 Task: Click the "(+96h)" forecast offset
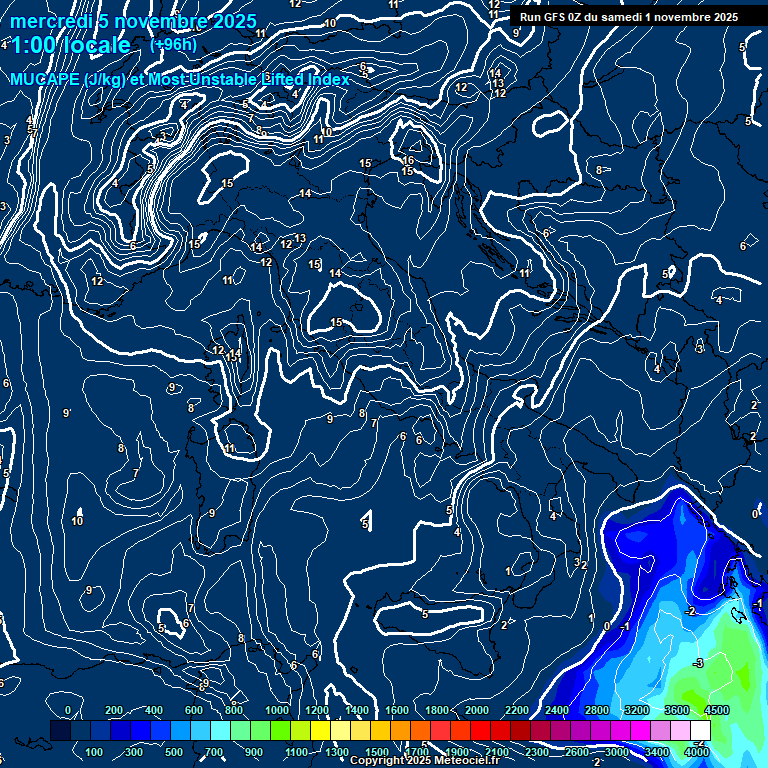point(173,45)
